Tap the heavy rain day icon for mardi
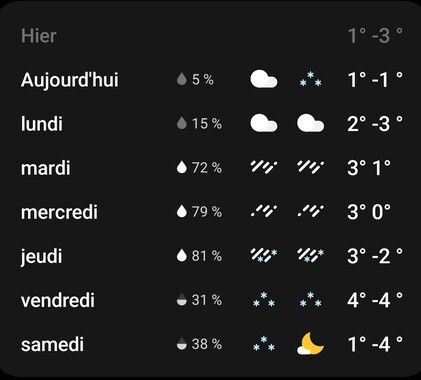421x380 pixels. coord(264,167)
